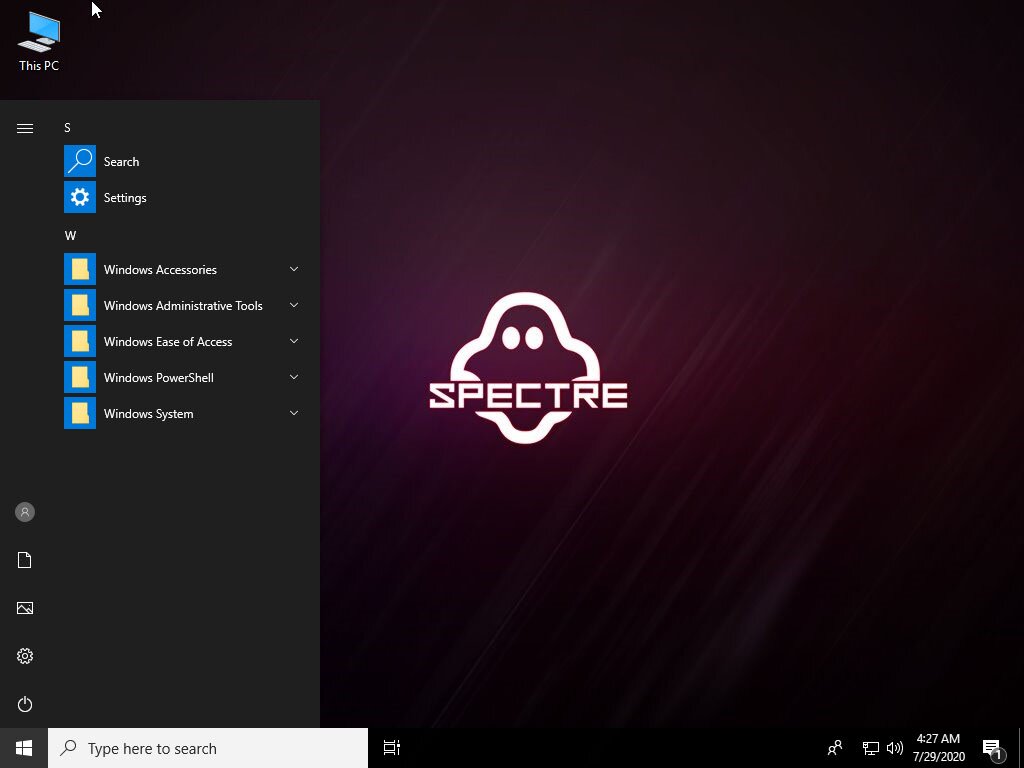Expand Windows Ease of Access chevron
Viewport: 1024px width, 768px height.
294,341
